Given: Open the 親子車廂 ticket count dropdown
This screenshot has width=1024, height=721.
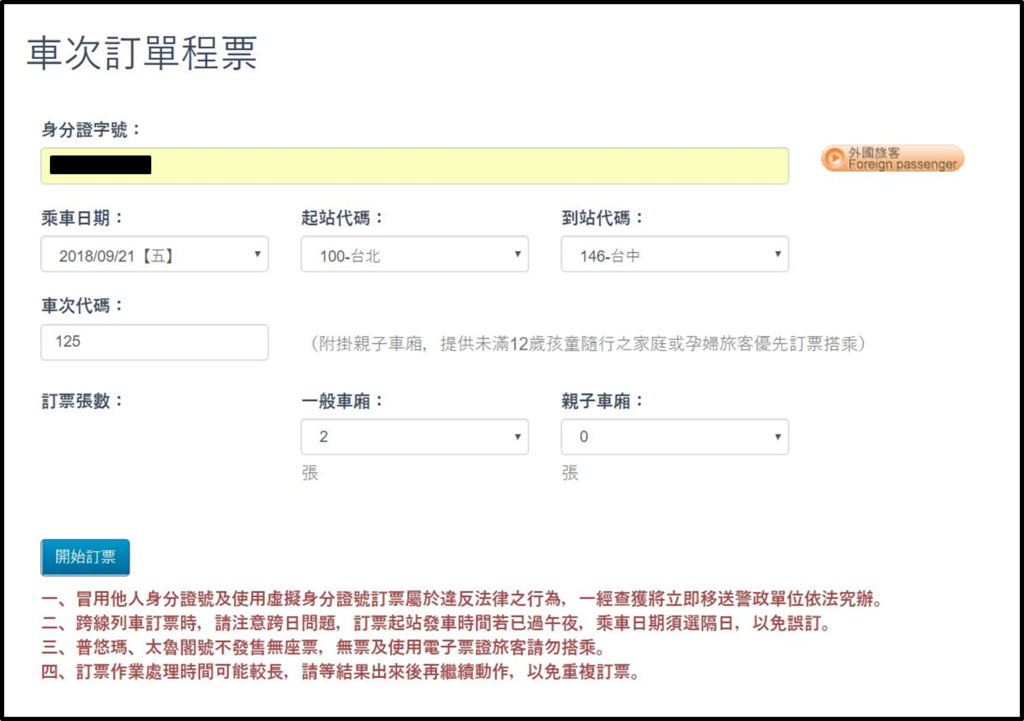Looking at the screenshot, I should (675, 437).
